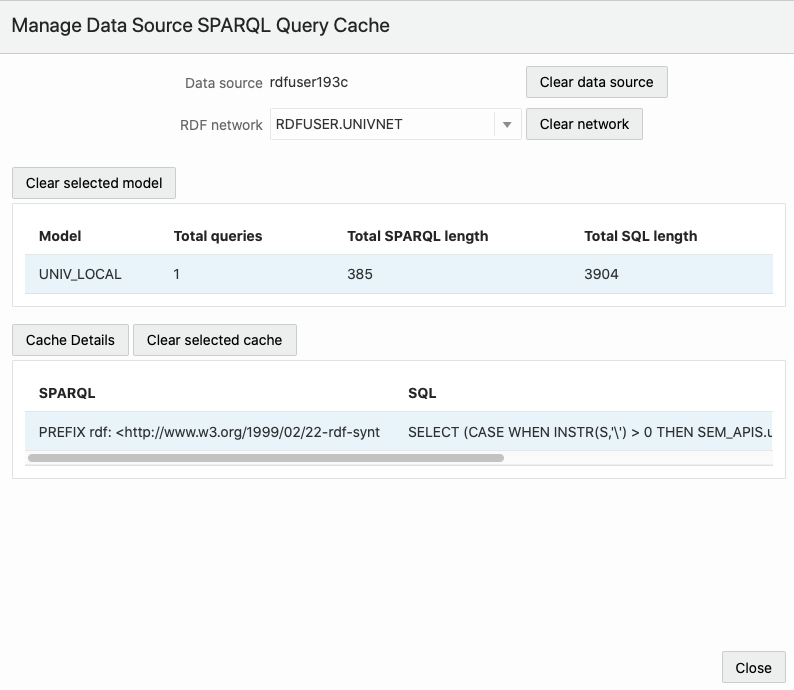Click the Data source label
794x690 pixels.
coord(224,83)
